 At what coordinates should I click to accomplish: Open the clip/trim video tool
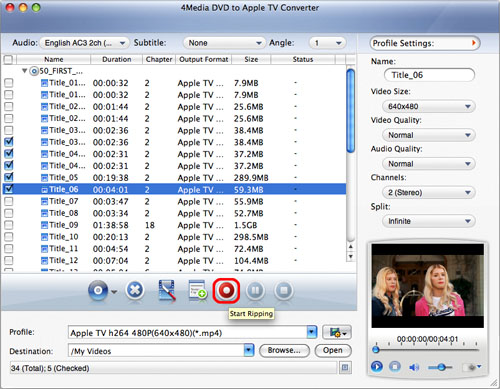point(167,291)
